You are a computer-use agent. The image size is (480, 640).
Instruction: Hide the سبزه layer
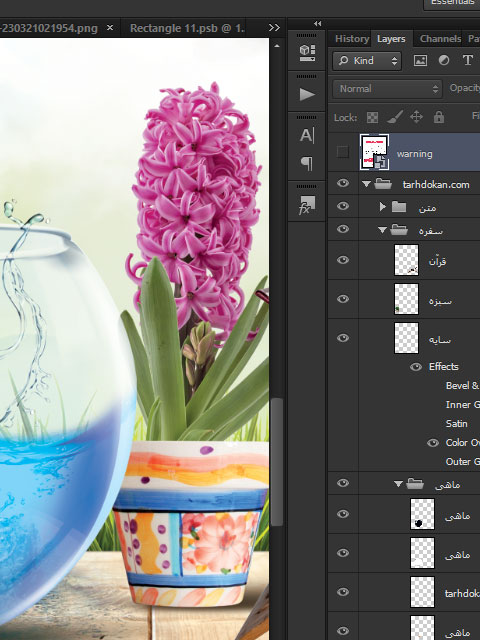[343, 299]
